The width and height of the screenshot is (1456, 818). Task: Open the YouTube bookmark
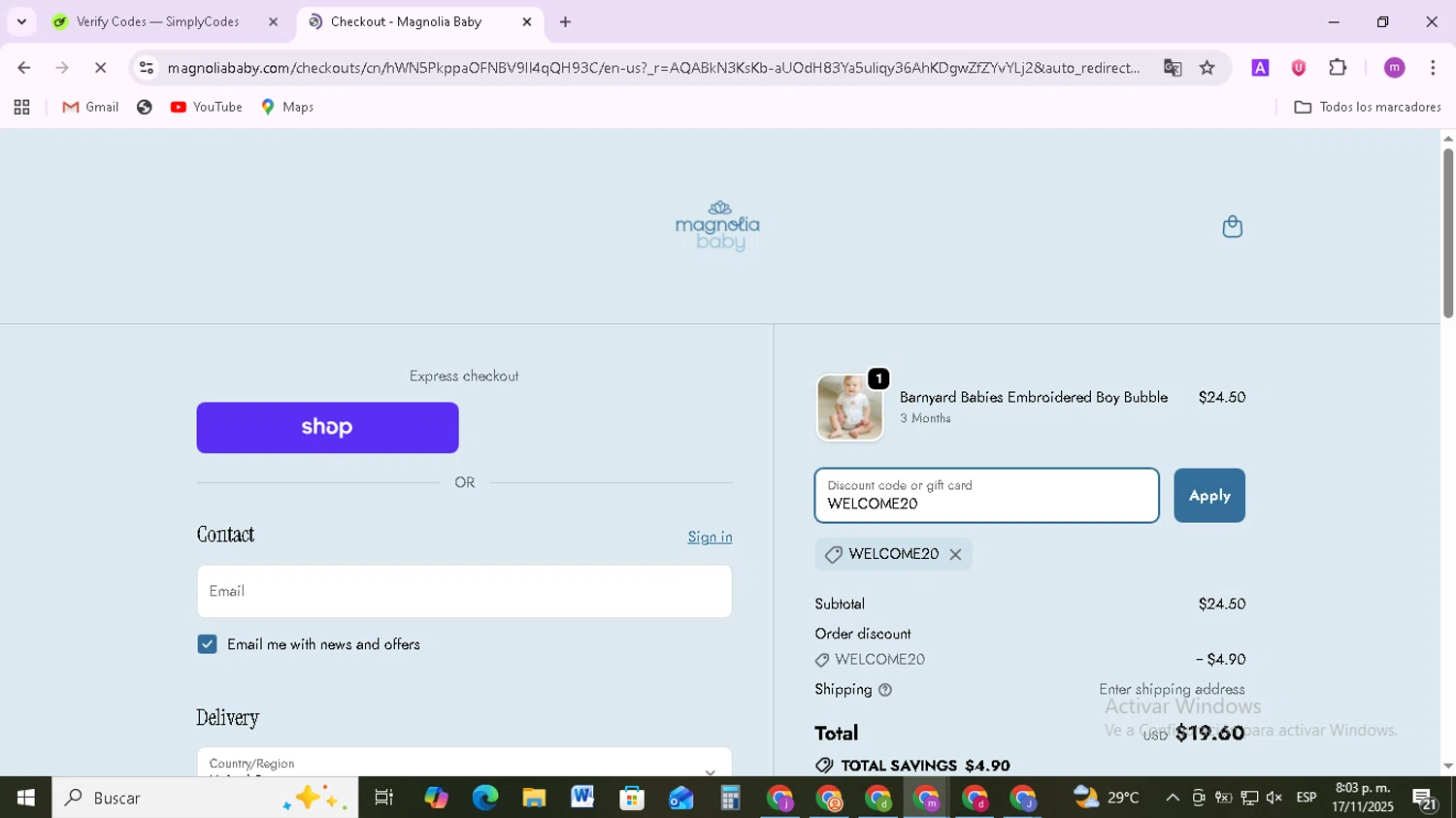[207, 108]
